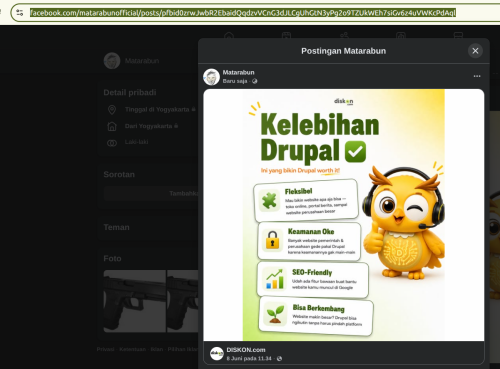
Task: Open the 'Ketentuan' footer link
Action: 132,349
